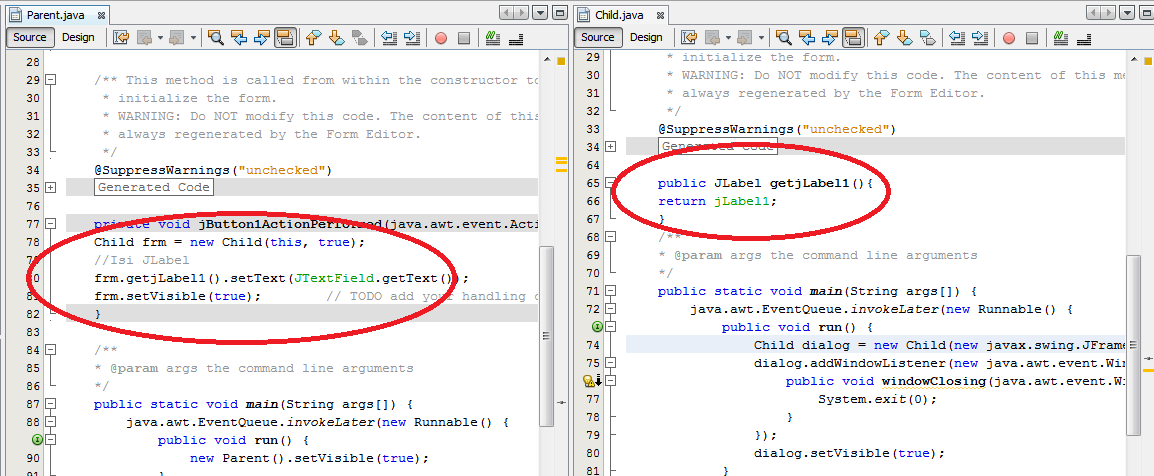Click warning hint icon at Child.java line 76

coord(591,380)
